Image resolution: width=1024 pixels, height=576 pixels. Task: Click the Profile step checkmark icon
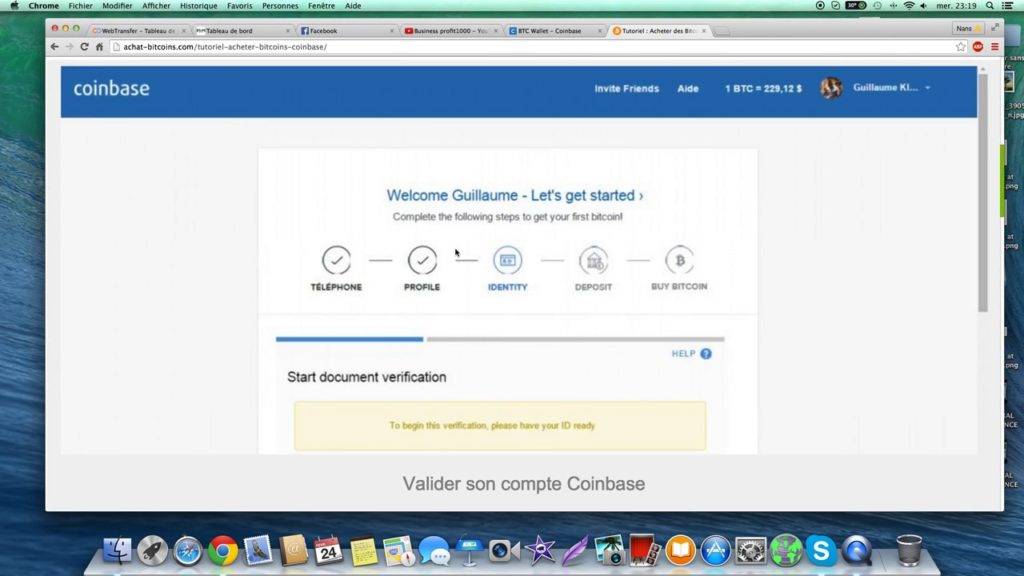coord(423,261)
